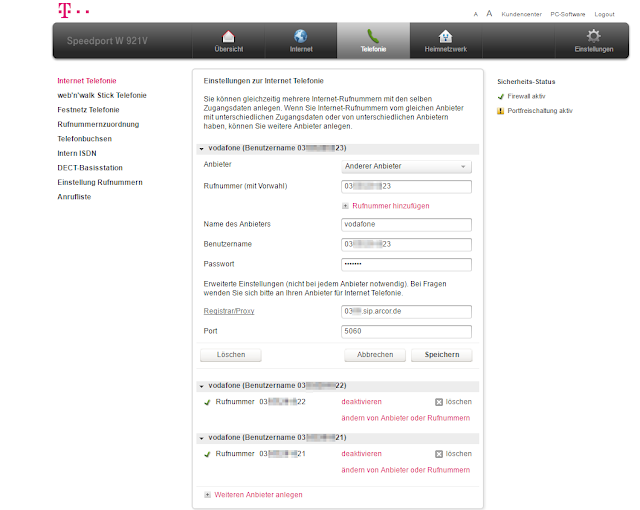The width and height of the screenshot is (640, 510).
Task: Click the Portfreischaltung aktiv status text
Action: coord(540,111)
